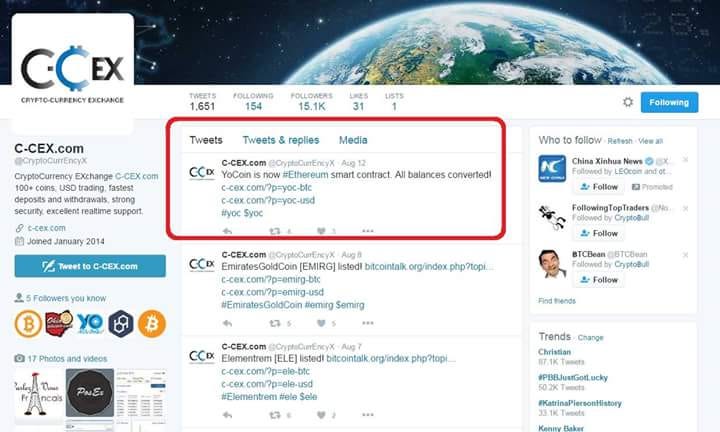The height and width of the screenshot is (432, 720).
Task: Open the orange-outlined Bitcoin follower avatar
Action: pyautogui.click(x=28, y=324)
